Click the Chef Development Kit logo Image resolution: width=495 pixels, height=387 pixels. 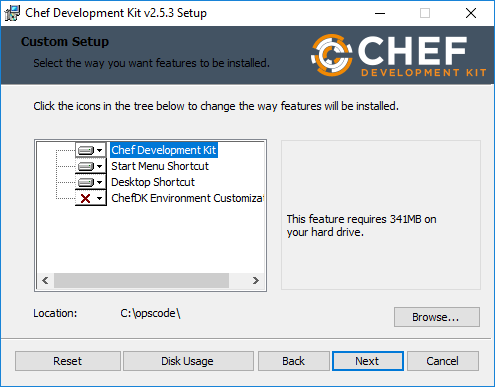[399, 55]
